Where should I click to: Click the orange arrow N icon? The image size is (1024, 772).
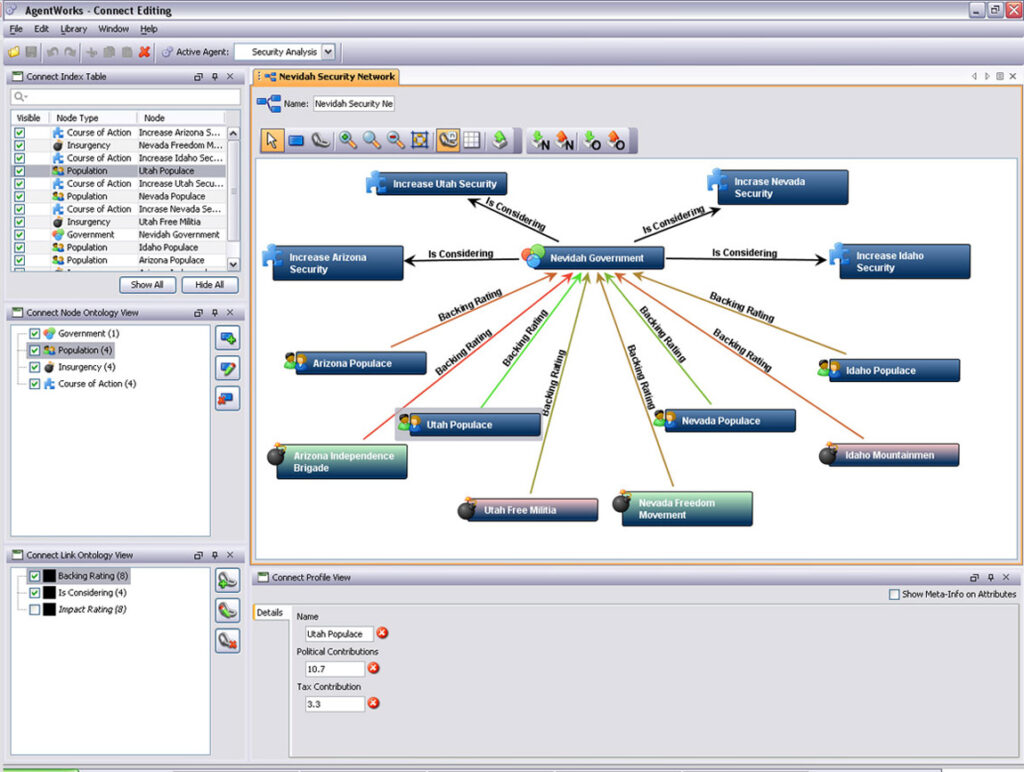coord(565,140)
